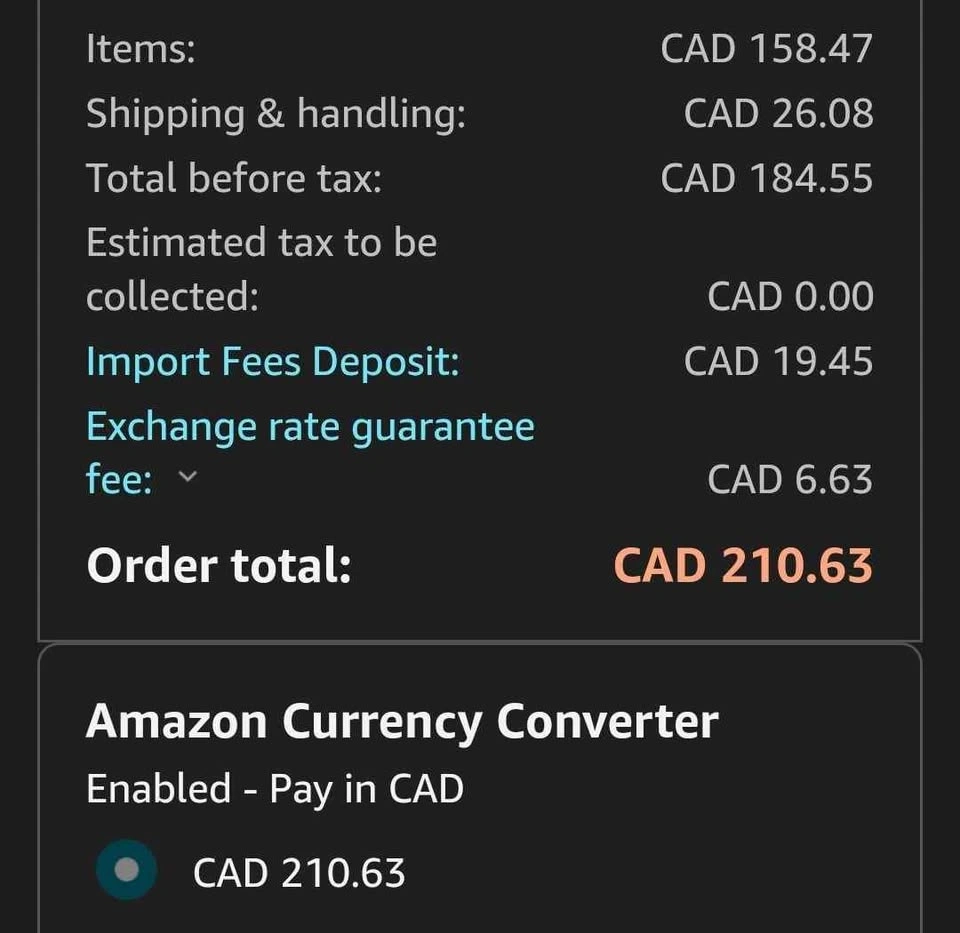Click the "fee:" text beside the chevron
Image resolution: width=960 pixels, height=933 pixels.
point(120,480)
